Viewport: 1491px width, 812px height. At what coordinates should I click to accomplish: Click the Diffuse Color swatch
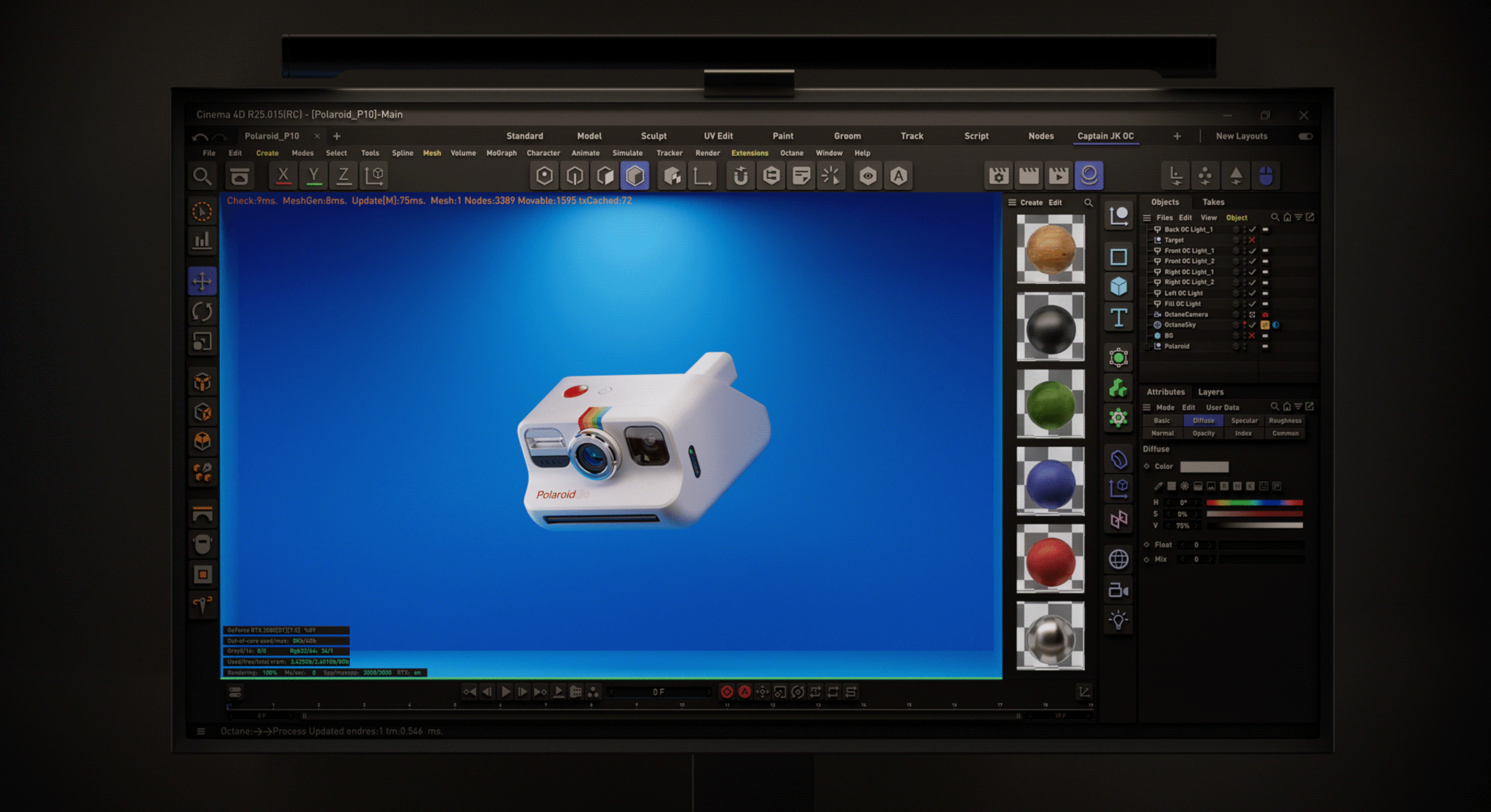(x=1204, y=467)
